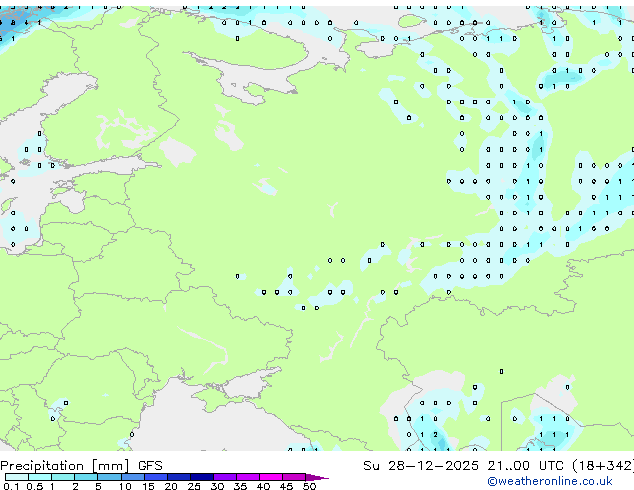Click the '0.1' legend label
Viewport: 634px width, 490px height.
pos(11,486)
